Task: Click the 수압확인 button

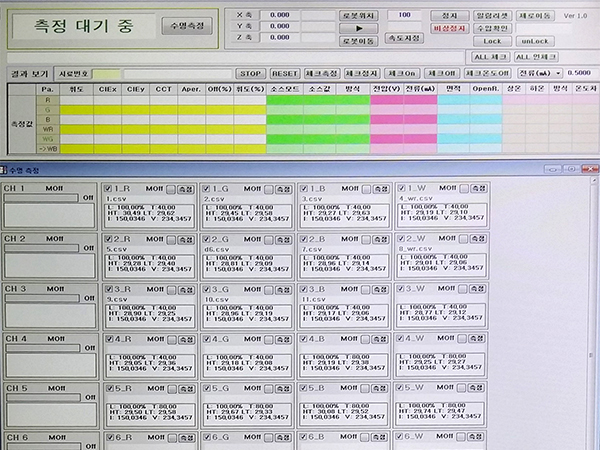Action: 492,28
